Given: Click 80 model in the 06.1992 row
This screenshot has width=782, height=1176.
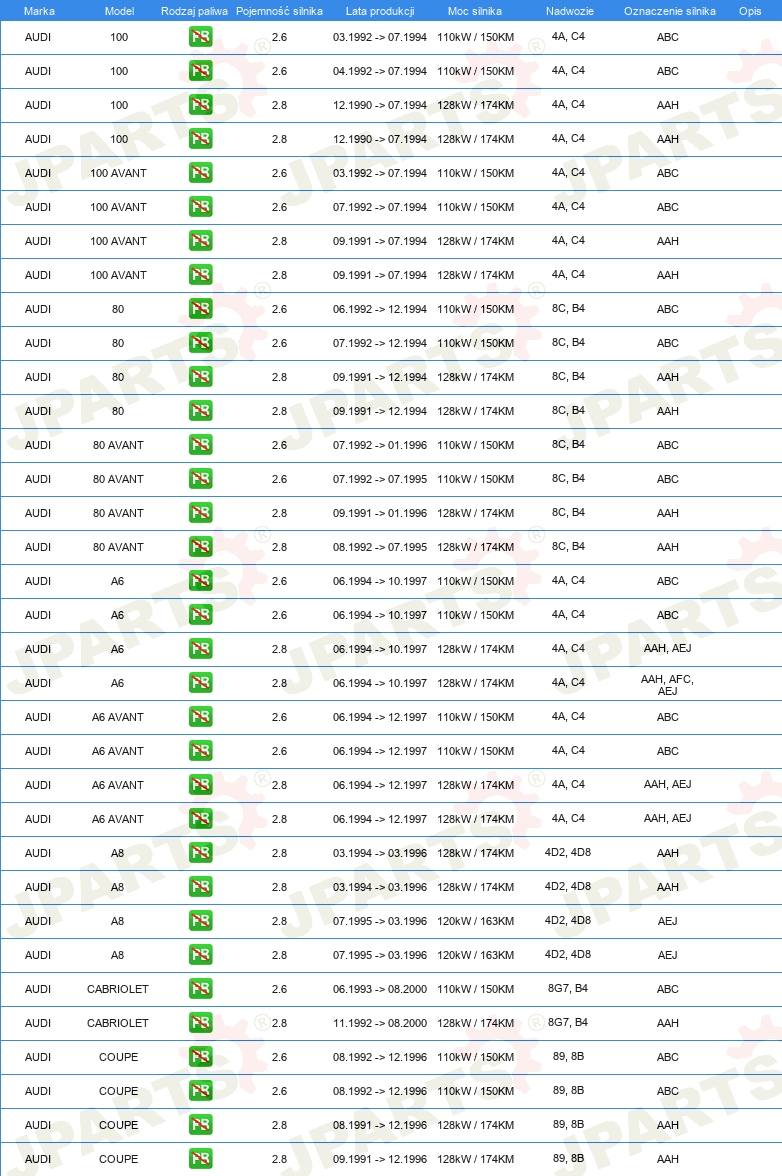Looking at the screenshot, I should [118, 309].
